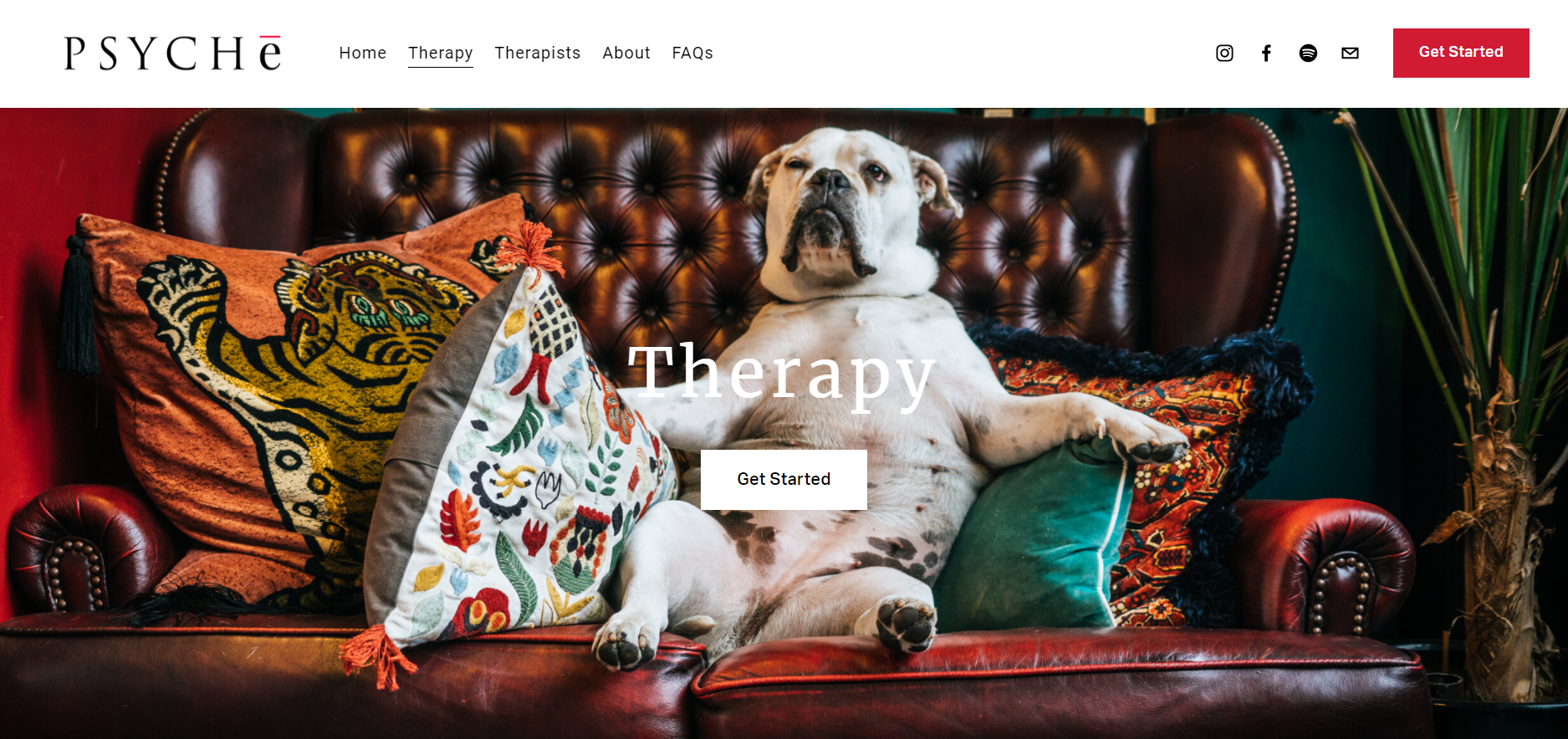Open the Spotify icon link
Image resolution: width=1568 pixels, height=739 pixels.
click(1308, 54)
